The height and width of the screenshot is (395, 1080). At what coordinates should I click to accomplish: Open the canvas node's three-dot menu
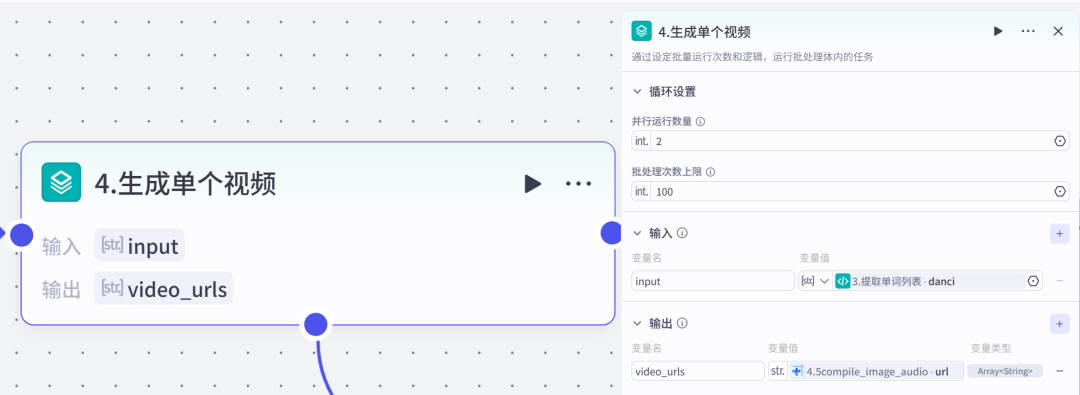578,183
